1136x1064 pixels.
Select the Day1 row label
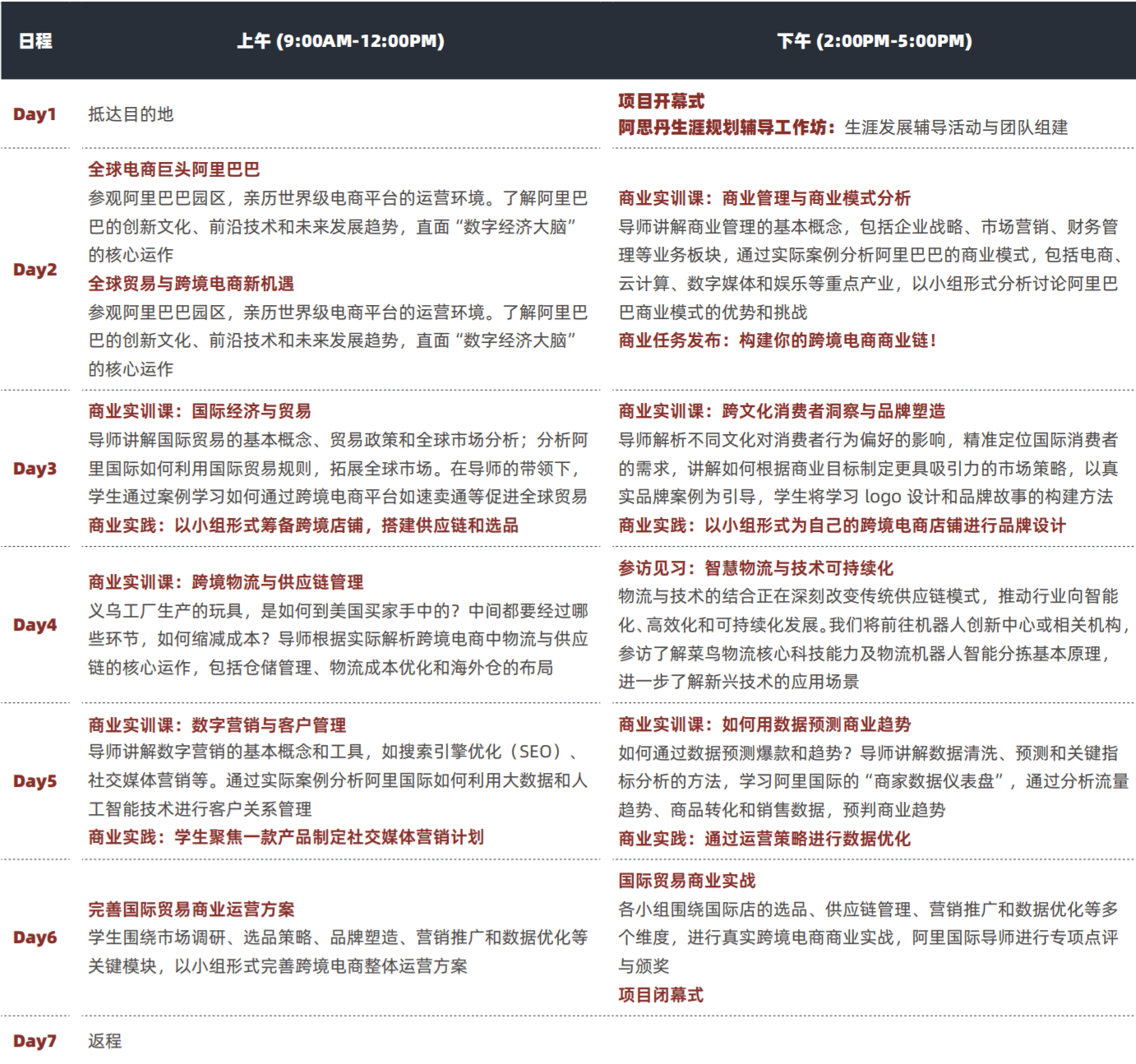click(x=35, y=114)
